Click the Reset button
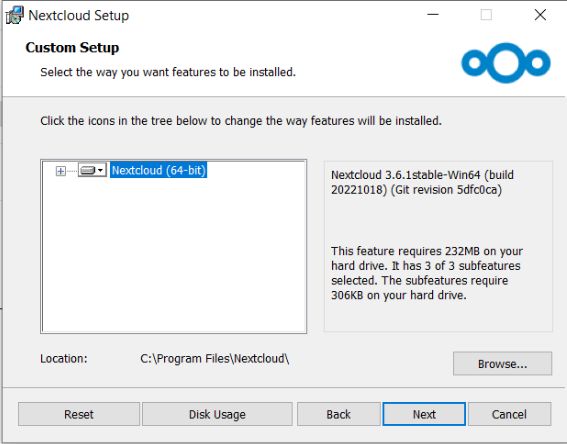 tap(79, 414)
